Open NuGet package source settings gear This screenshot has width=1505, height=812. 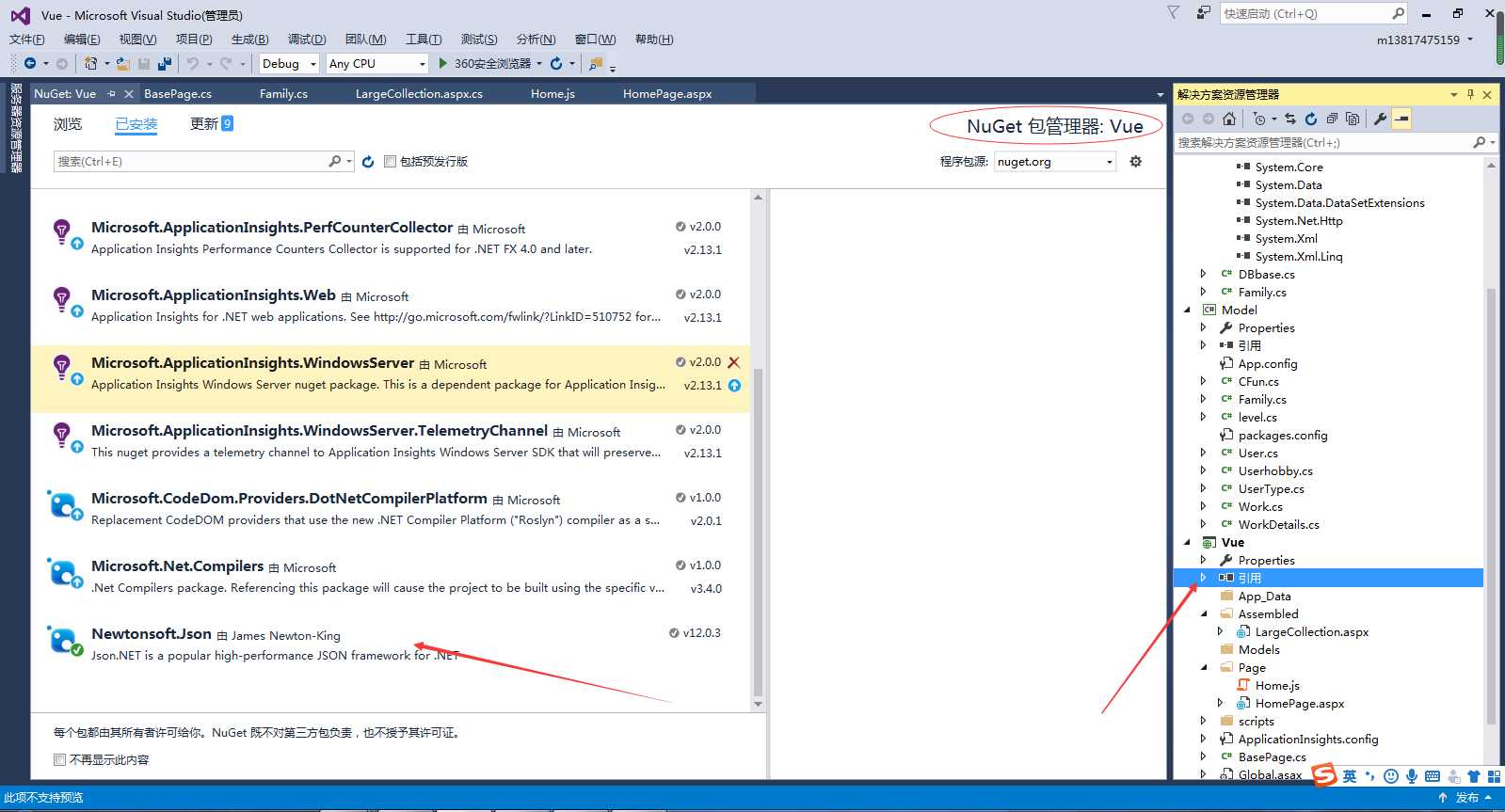click(1136, 161)
